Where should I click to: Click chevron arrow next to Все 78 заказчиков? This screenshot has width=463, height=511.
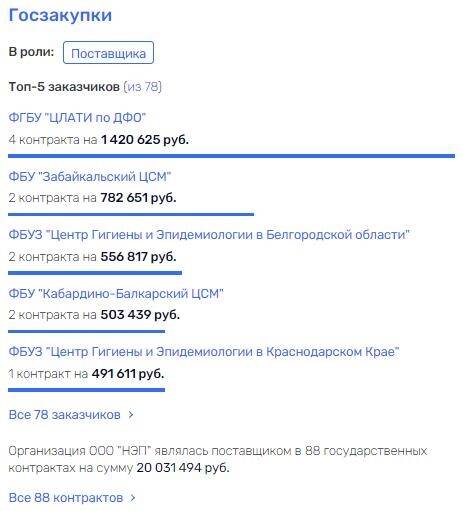coord(131,415)
